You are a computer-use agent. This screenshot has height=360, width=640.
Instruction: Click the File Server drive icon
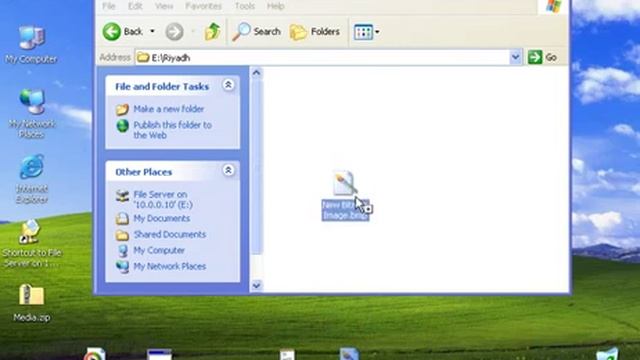pyautogui.click(x=122, y=196)
